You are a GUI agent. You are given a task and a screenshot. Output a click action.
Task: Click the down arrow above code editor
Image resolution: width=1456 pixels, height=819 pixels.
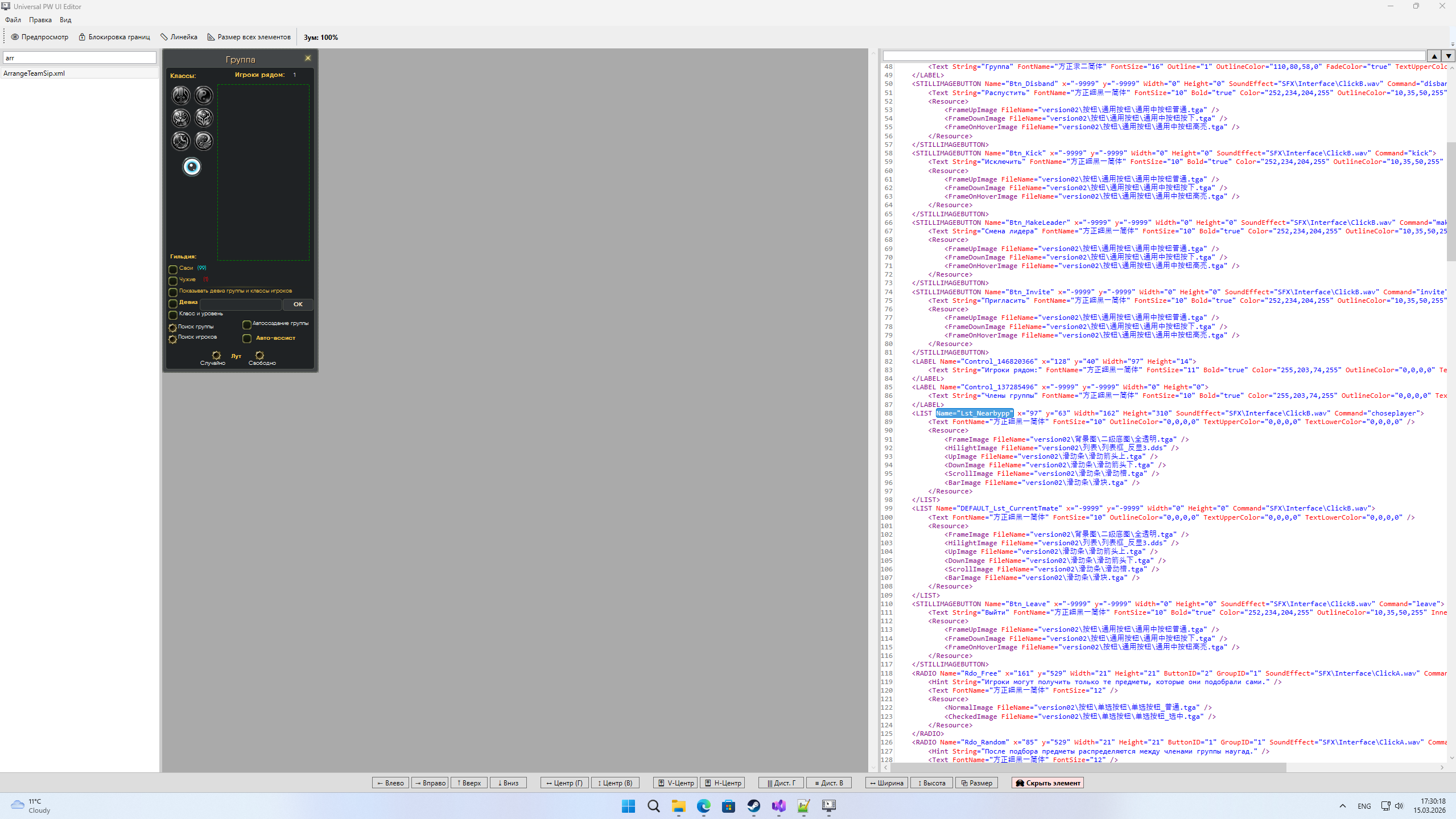1448,56
